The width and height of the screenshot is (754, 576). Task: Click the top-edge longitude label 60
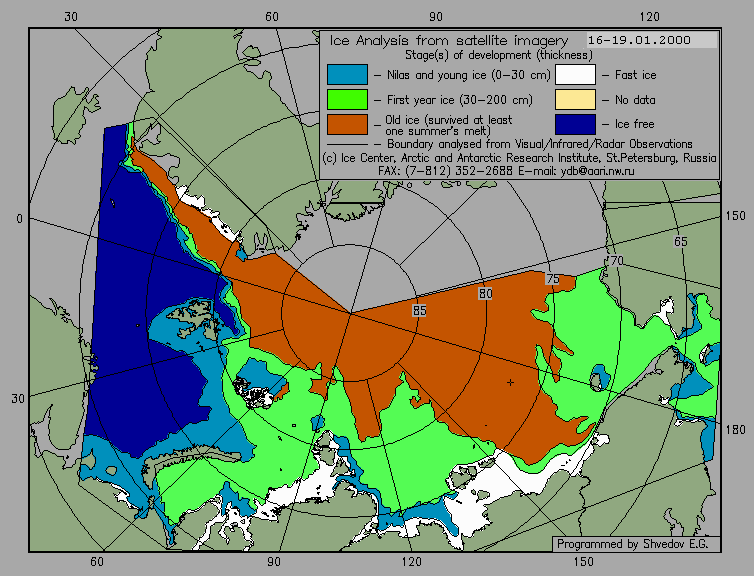(x=272, y=17)
